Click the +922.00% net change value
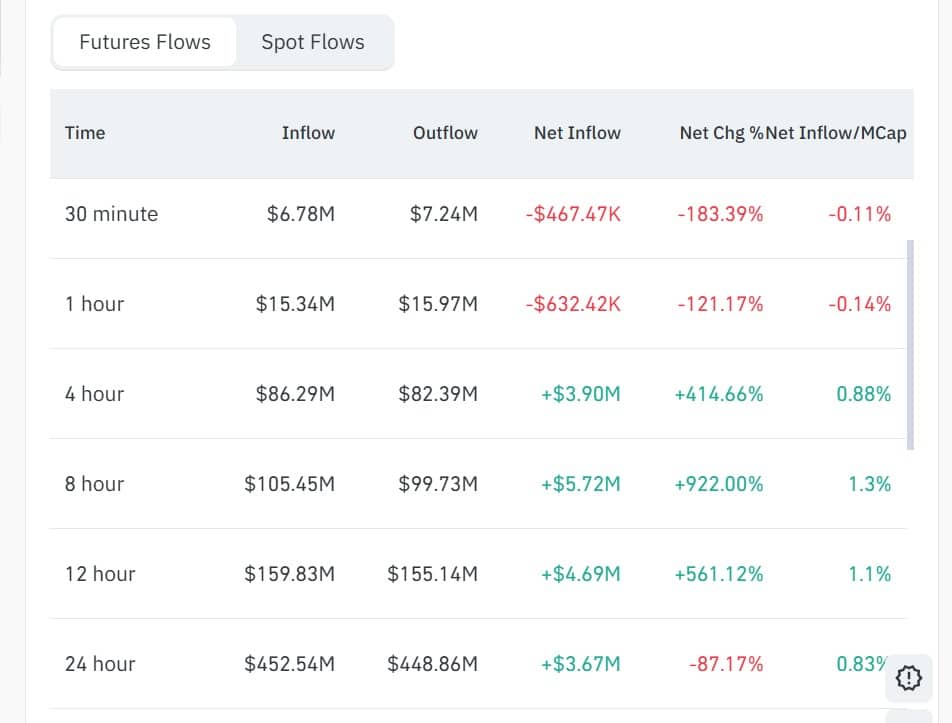 point(719,484)
